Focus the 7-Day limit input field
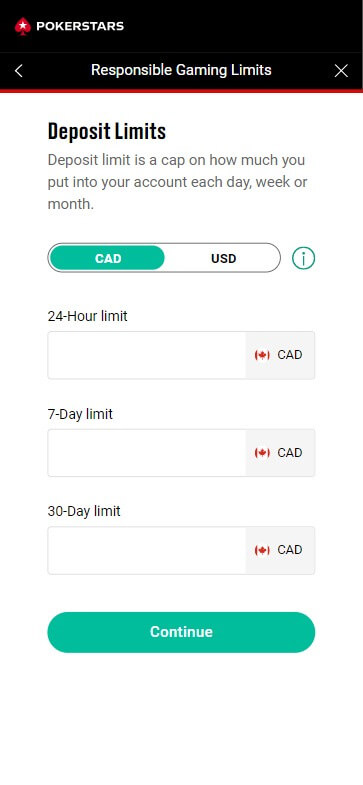 click(147, 453)
